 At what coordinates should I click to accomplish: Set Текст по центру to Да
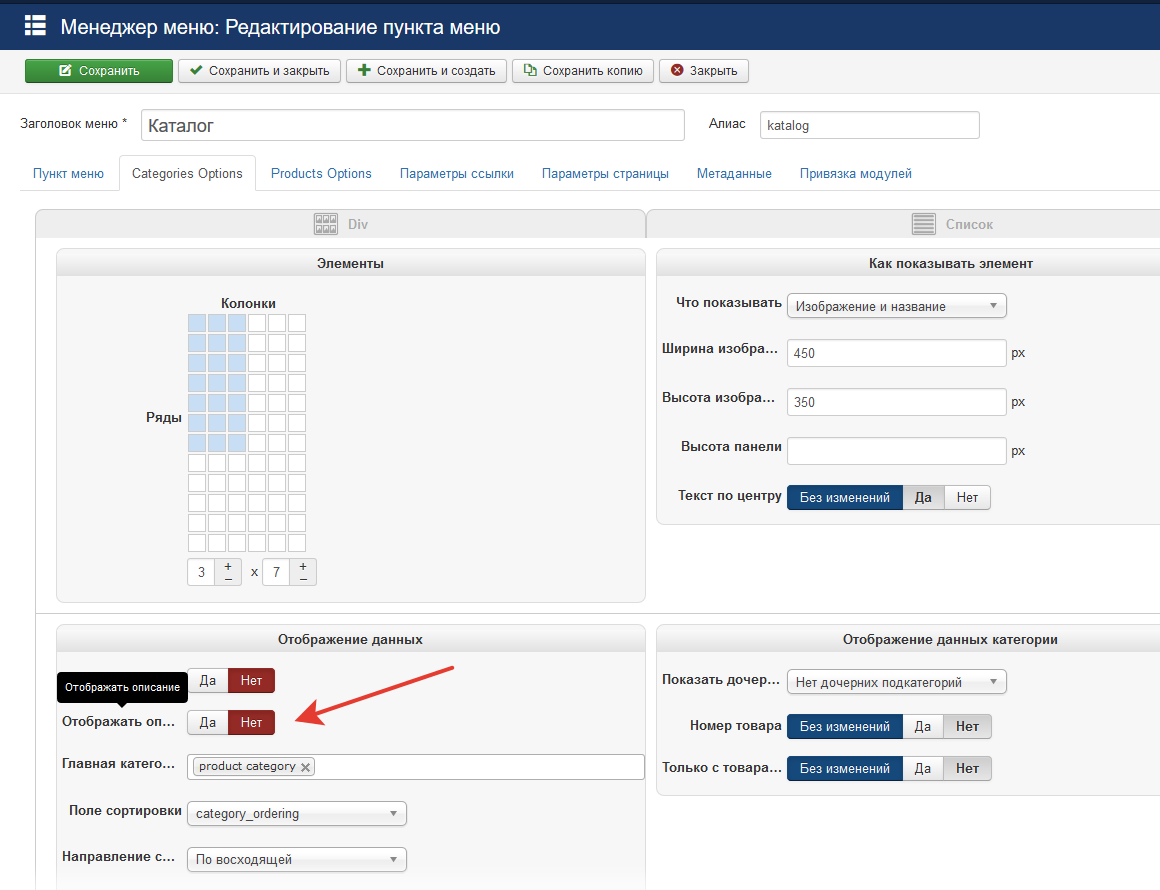[x=923, y=497]
